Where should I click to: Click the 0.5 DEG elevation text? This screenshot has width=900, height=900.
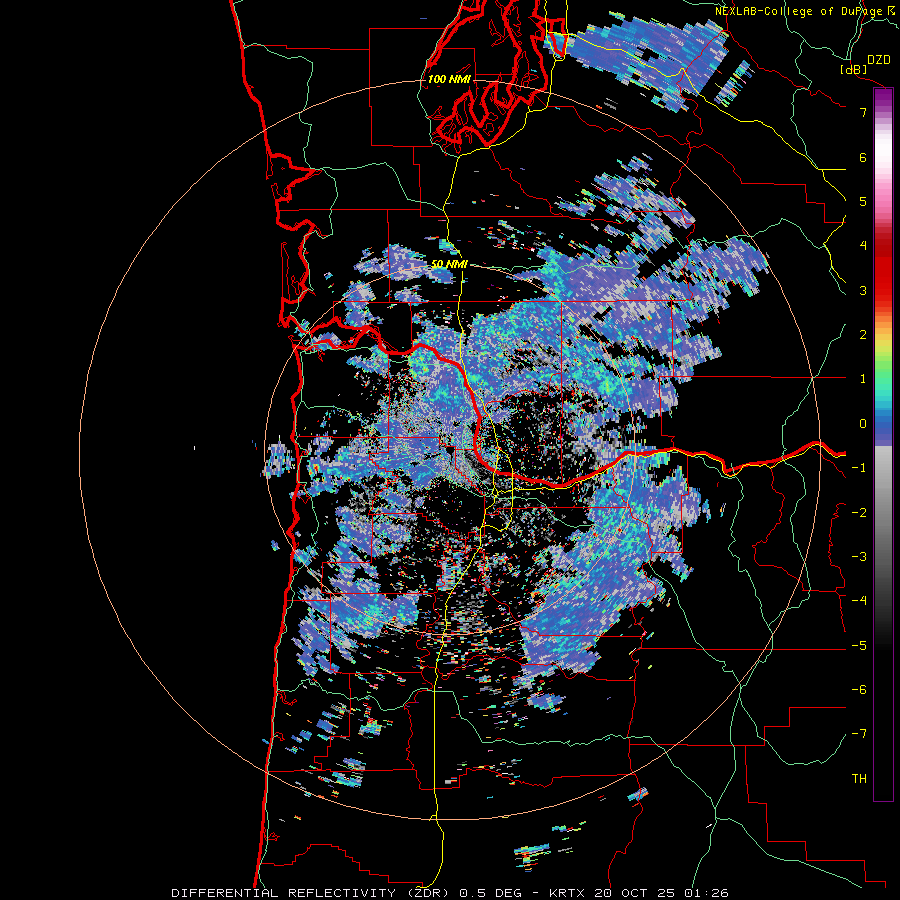click(491, 893)
